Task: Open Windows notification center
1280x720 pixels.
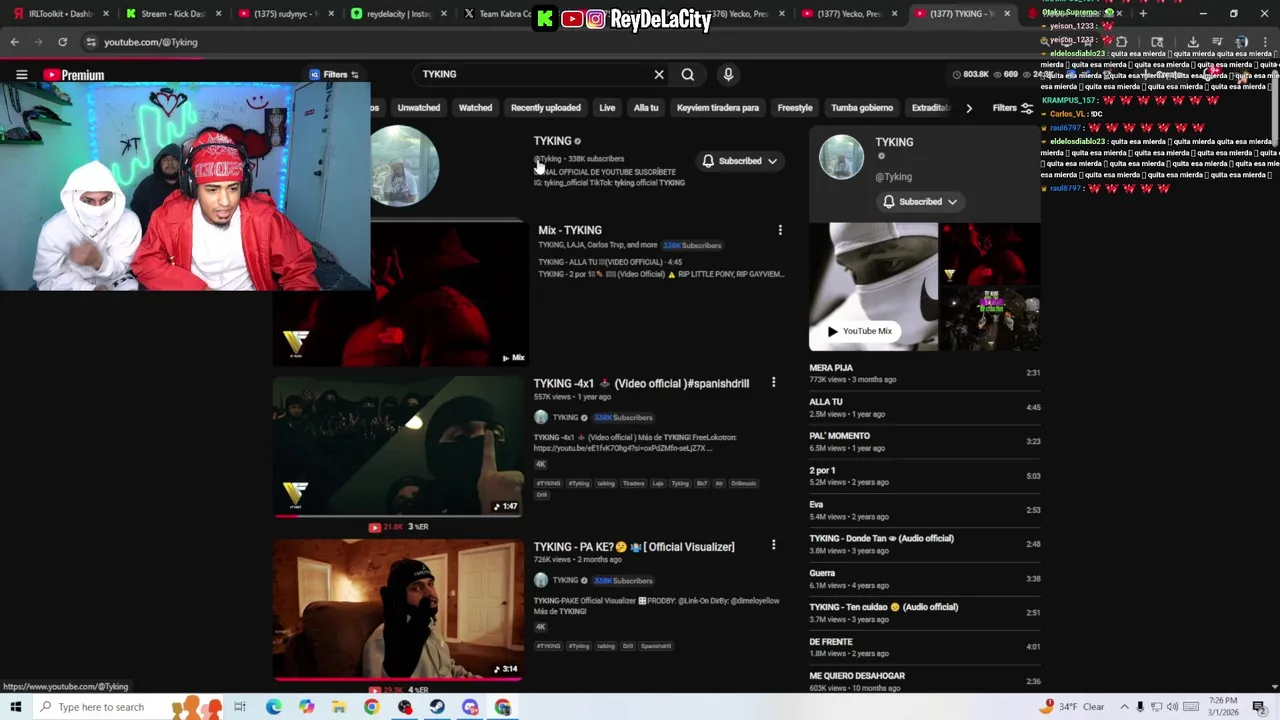Action: [x=1259, y=707]
